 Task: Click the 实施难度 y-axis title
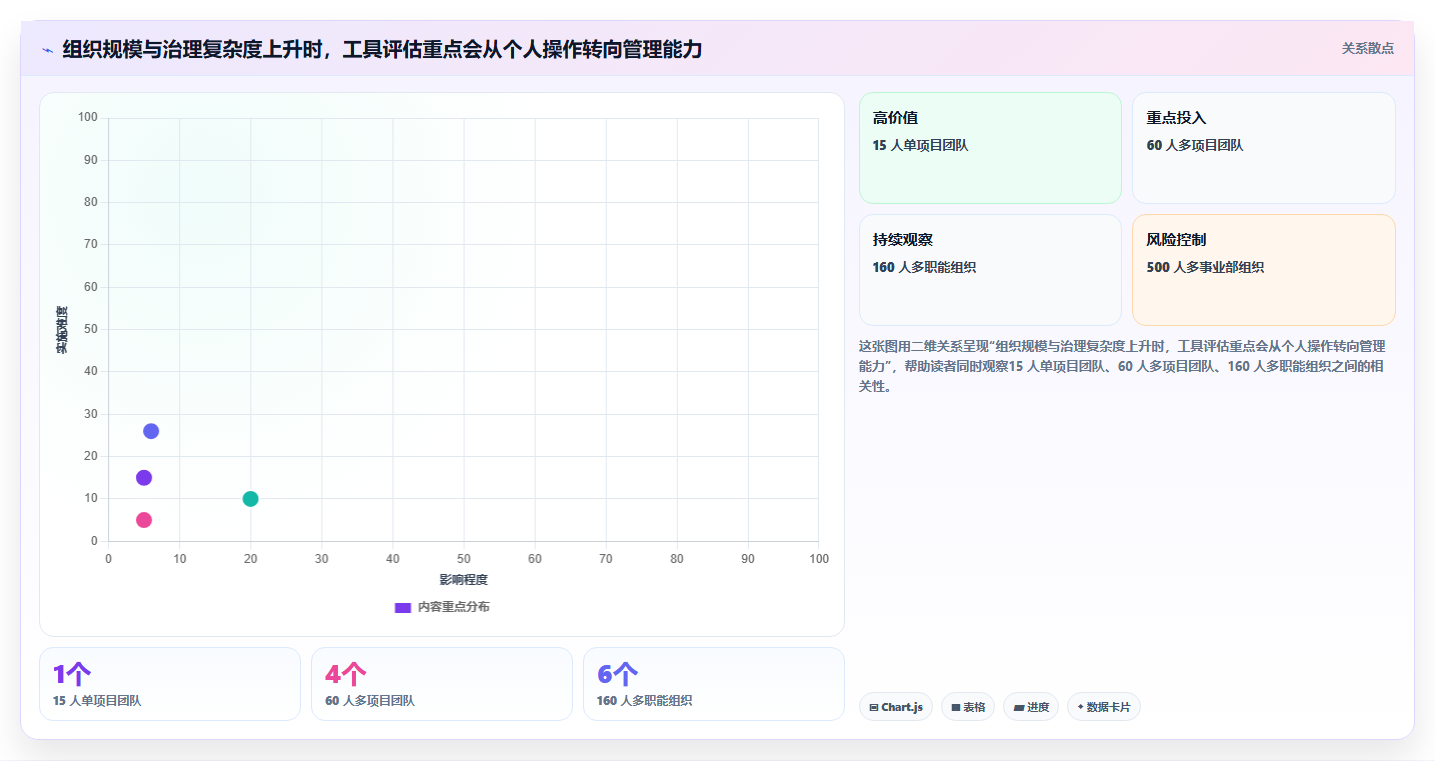tap(62, 330)
